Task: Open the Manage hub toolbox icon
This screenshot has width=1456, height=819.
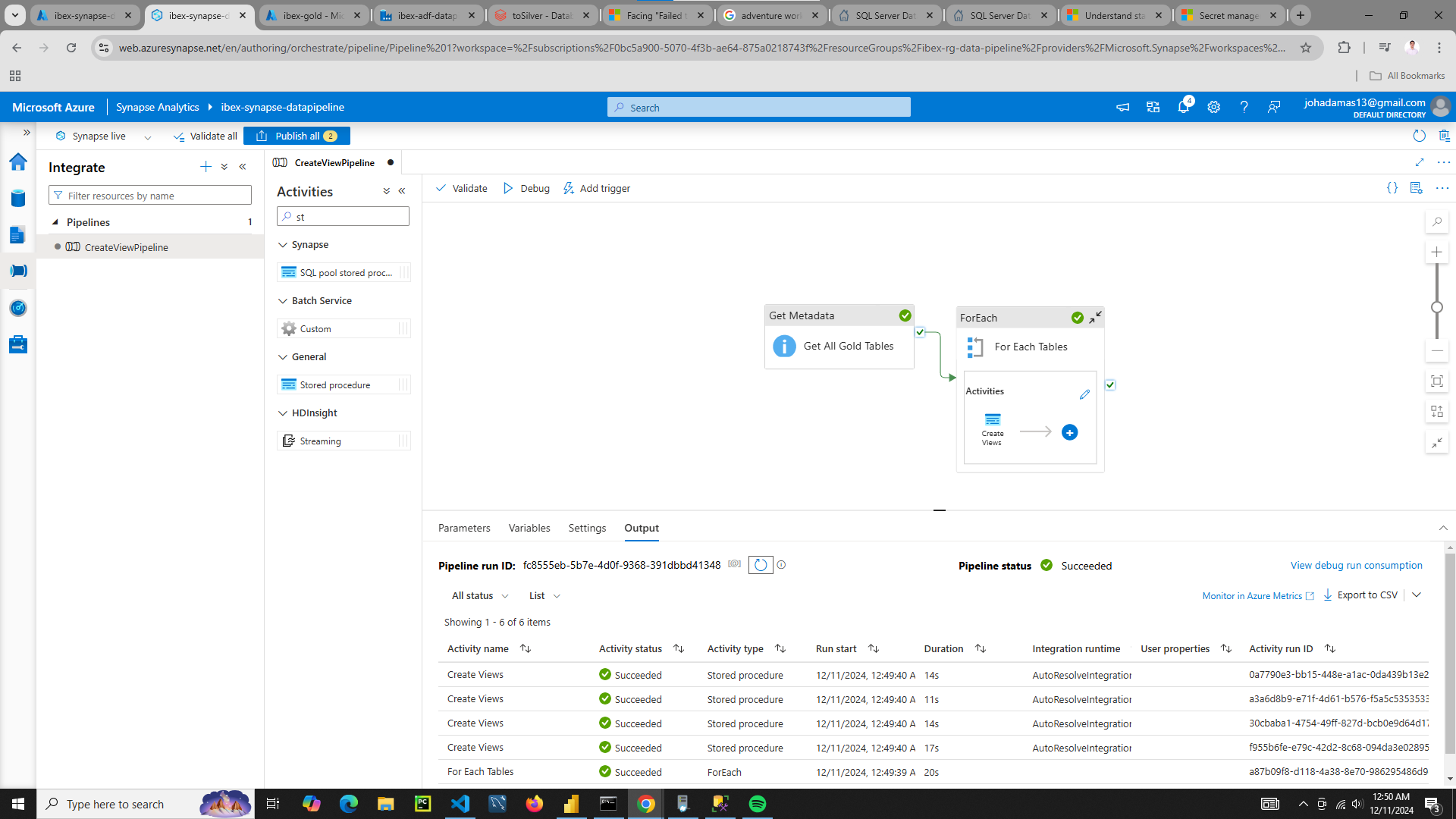Action: click(x=18, y=344)
